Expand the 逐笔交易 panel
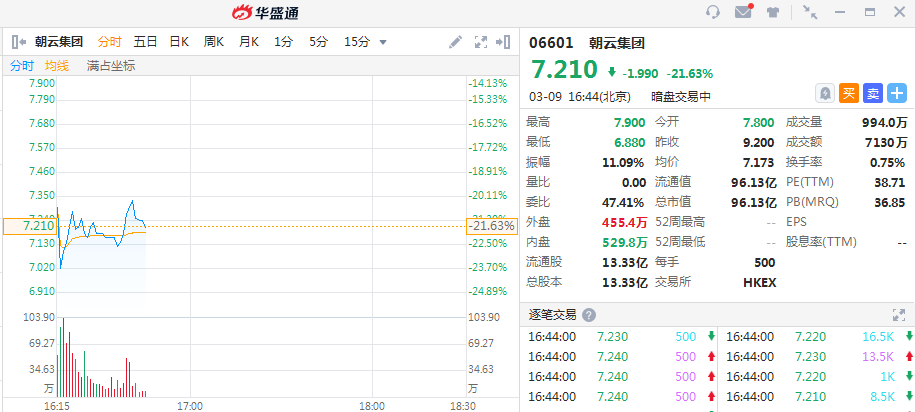 (x=899, y=315)
